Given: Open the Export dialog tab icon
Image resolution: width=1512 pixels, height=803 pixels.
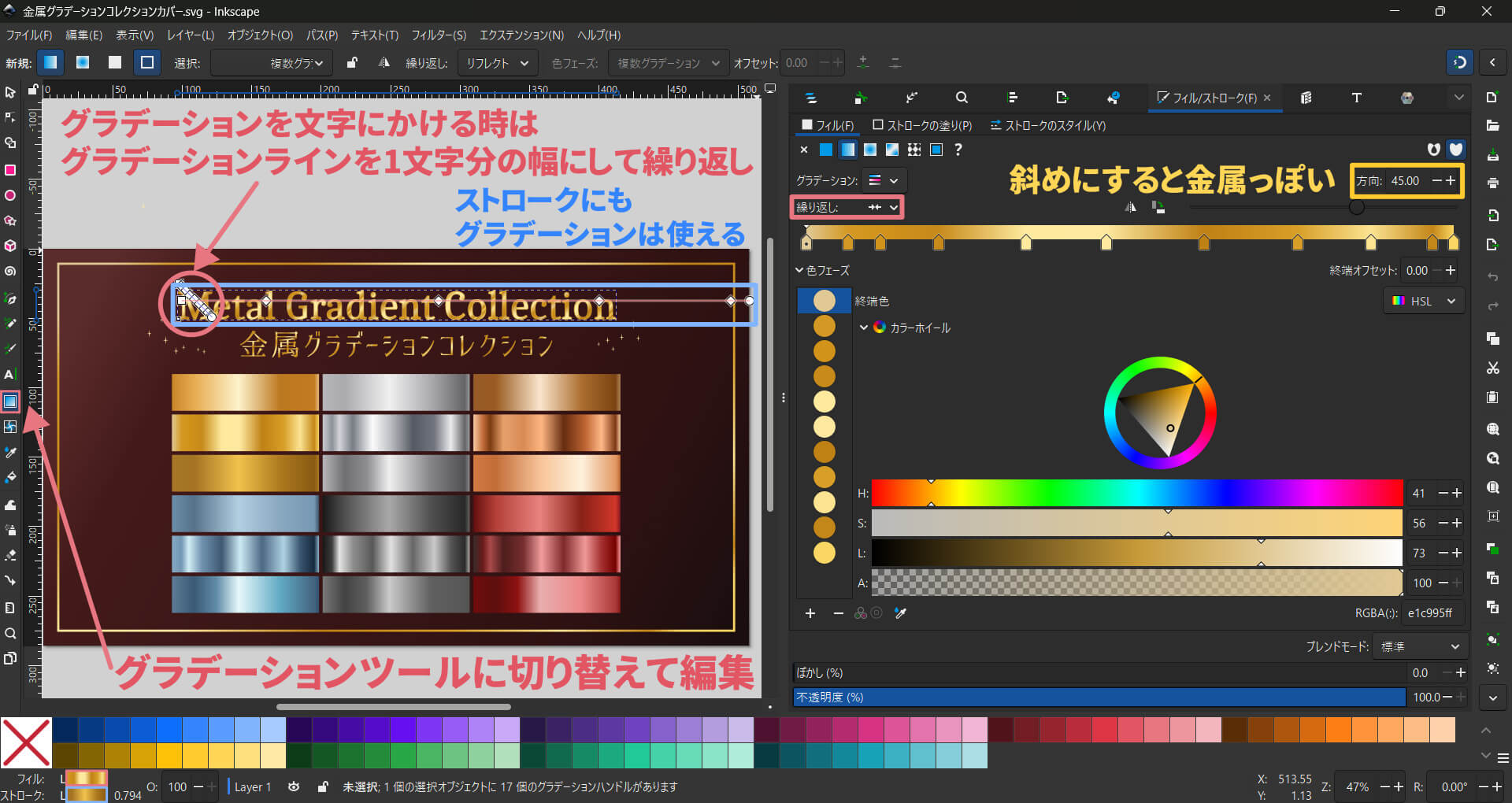Looking at the screenshot, I should pos(1062,98).
